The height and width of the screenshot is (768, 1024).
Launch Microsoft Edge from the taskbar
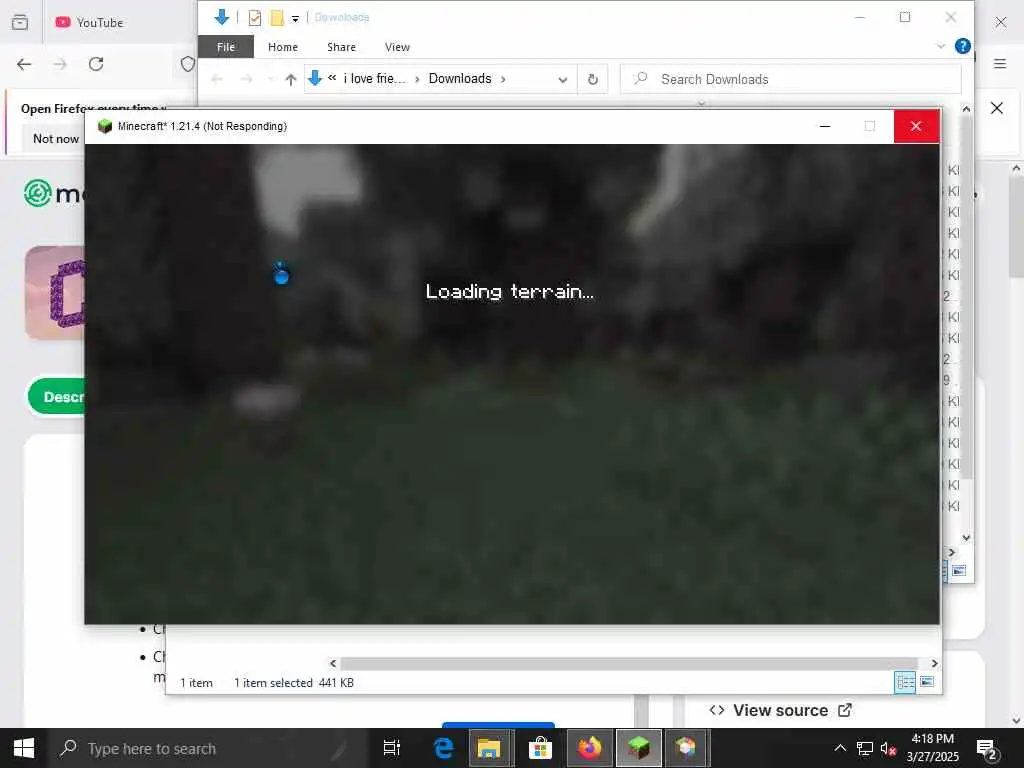(x=443, y=748)
